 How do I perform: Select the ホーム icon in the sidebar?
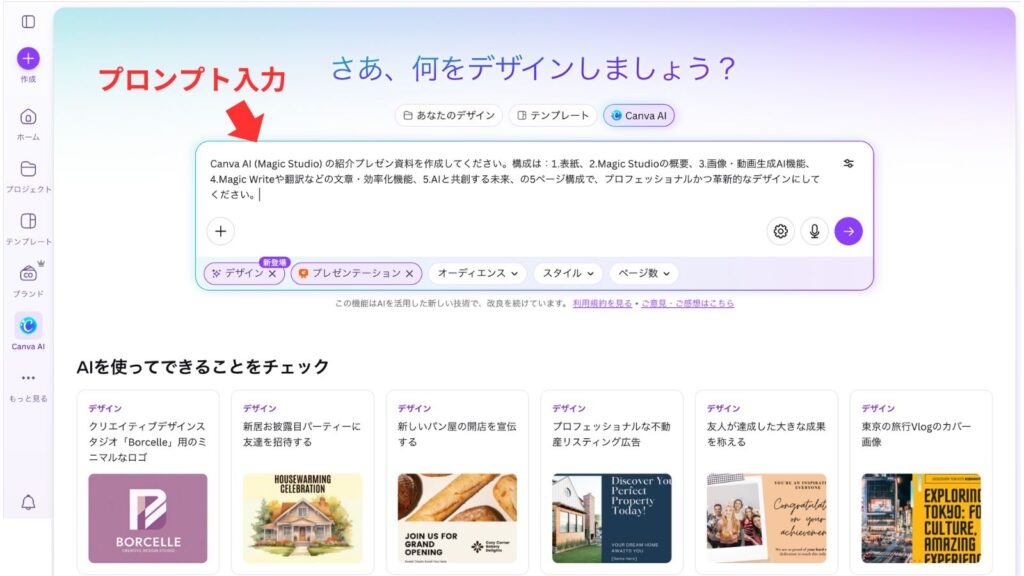[x=27, y=117]
